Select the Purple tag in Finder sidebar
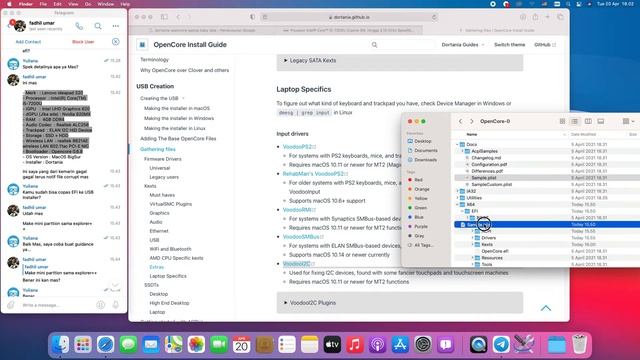The width and height of the screenshot is (640, 360). point(418,226)
